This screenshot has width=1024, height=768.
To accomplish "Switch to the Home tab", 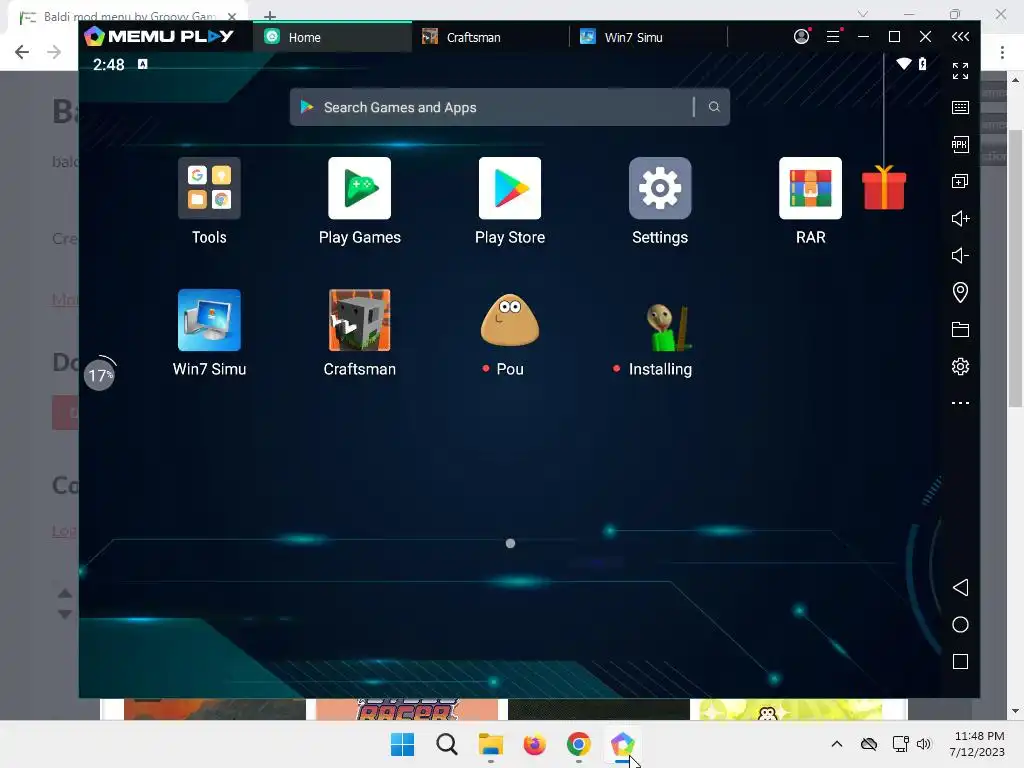I will 332,37.
